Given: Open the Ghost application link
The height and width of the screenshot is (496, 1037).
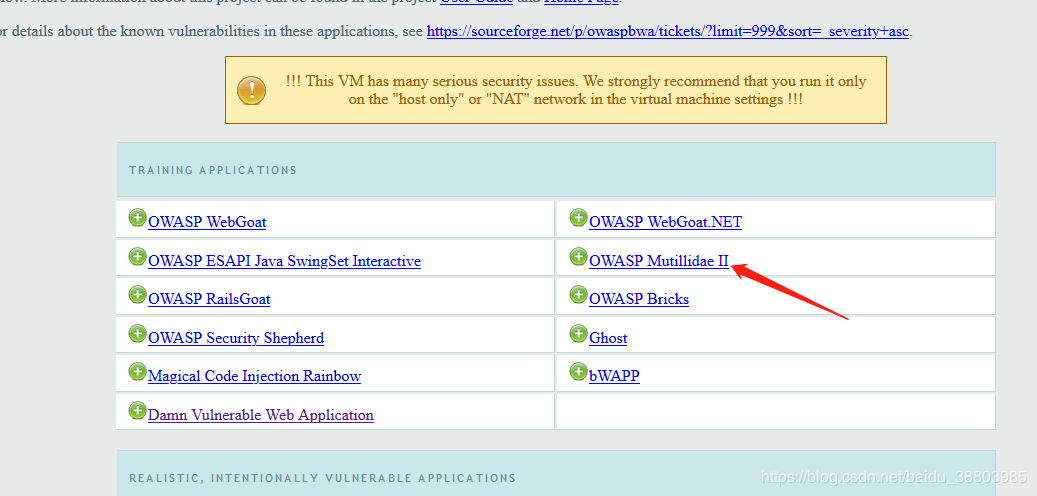Looking at the screenshot, I should [608, 339].
